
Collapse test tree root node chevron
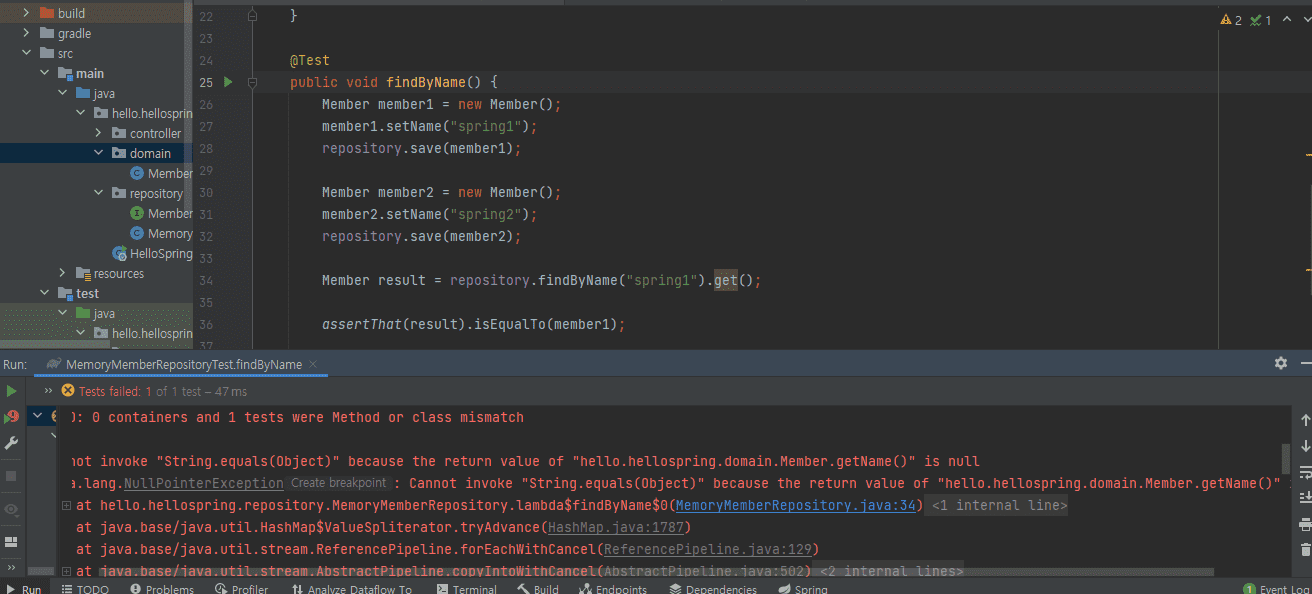tap(36, 416)
